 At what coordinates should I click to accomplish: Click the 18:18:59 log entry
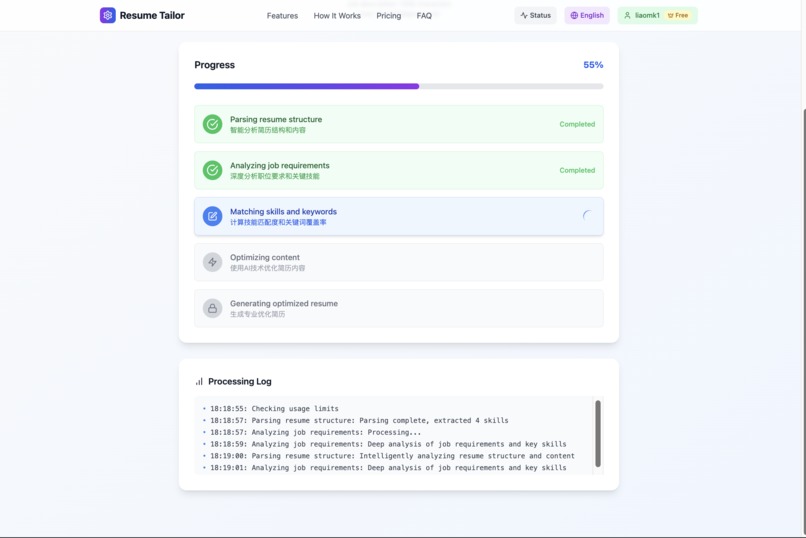click(388, 444)
